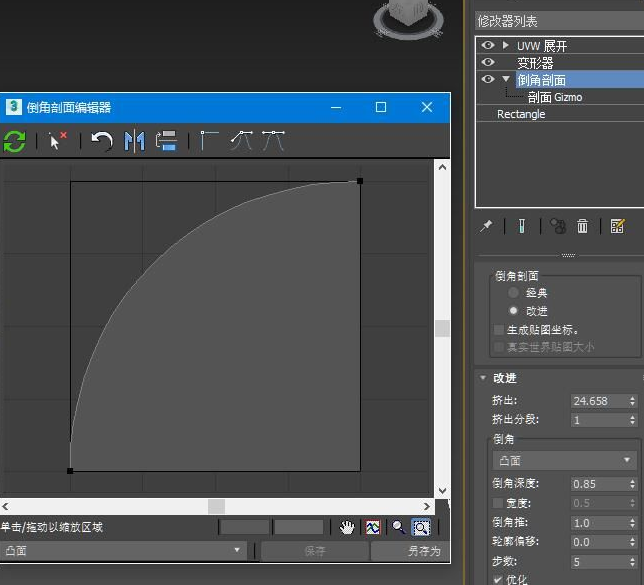Image resolution: width=644 pixels, height=585 pixels.
Task: Select the 经典 radio button
Action: point(513,292)
